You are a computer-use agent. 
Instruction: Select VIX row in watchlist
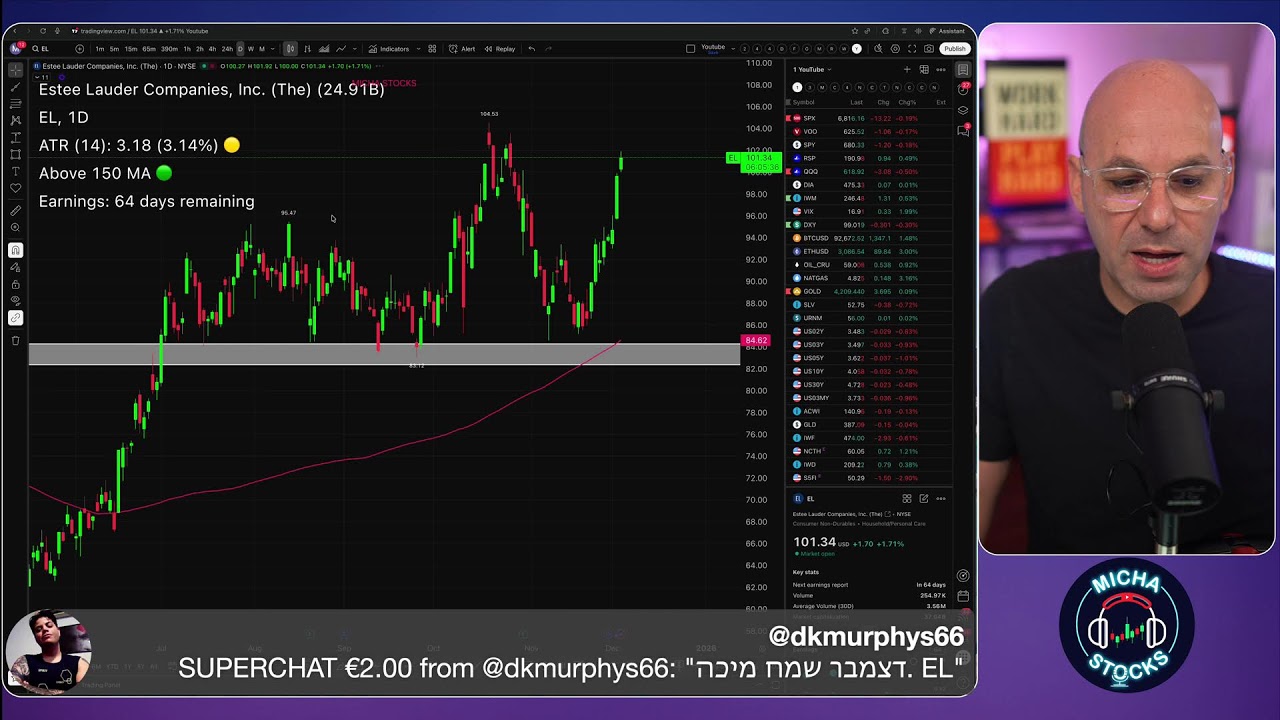(x=868, y=211)
